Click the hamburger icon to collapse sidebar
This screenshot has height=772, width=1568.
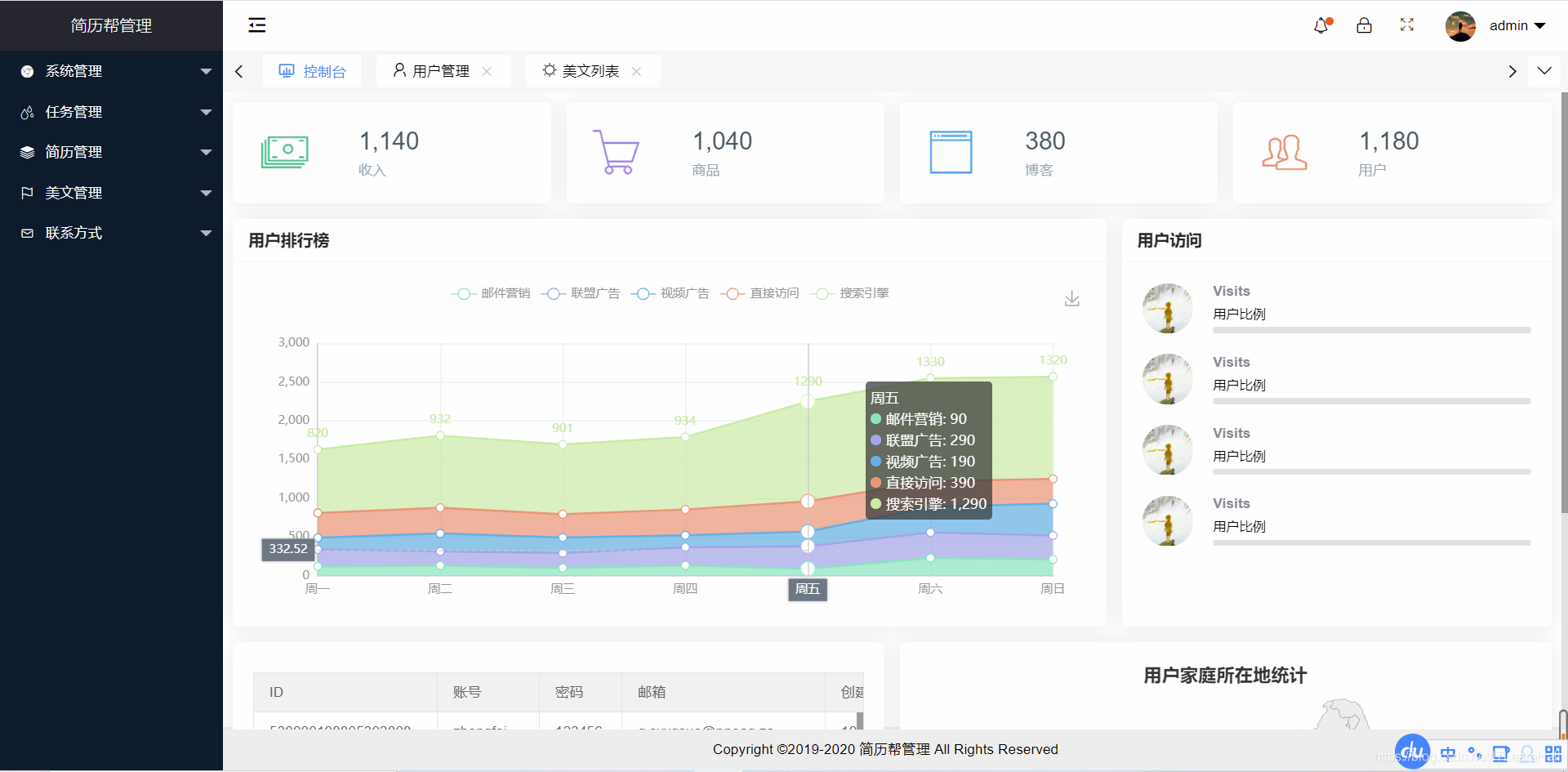click(257, 25)
